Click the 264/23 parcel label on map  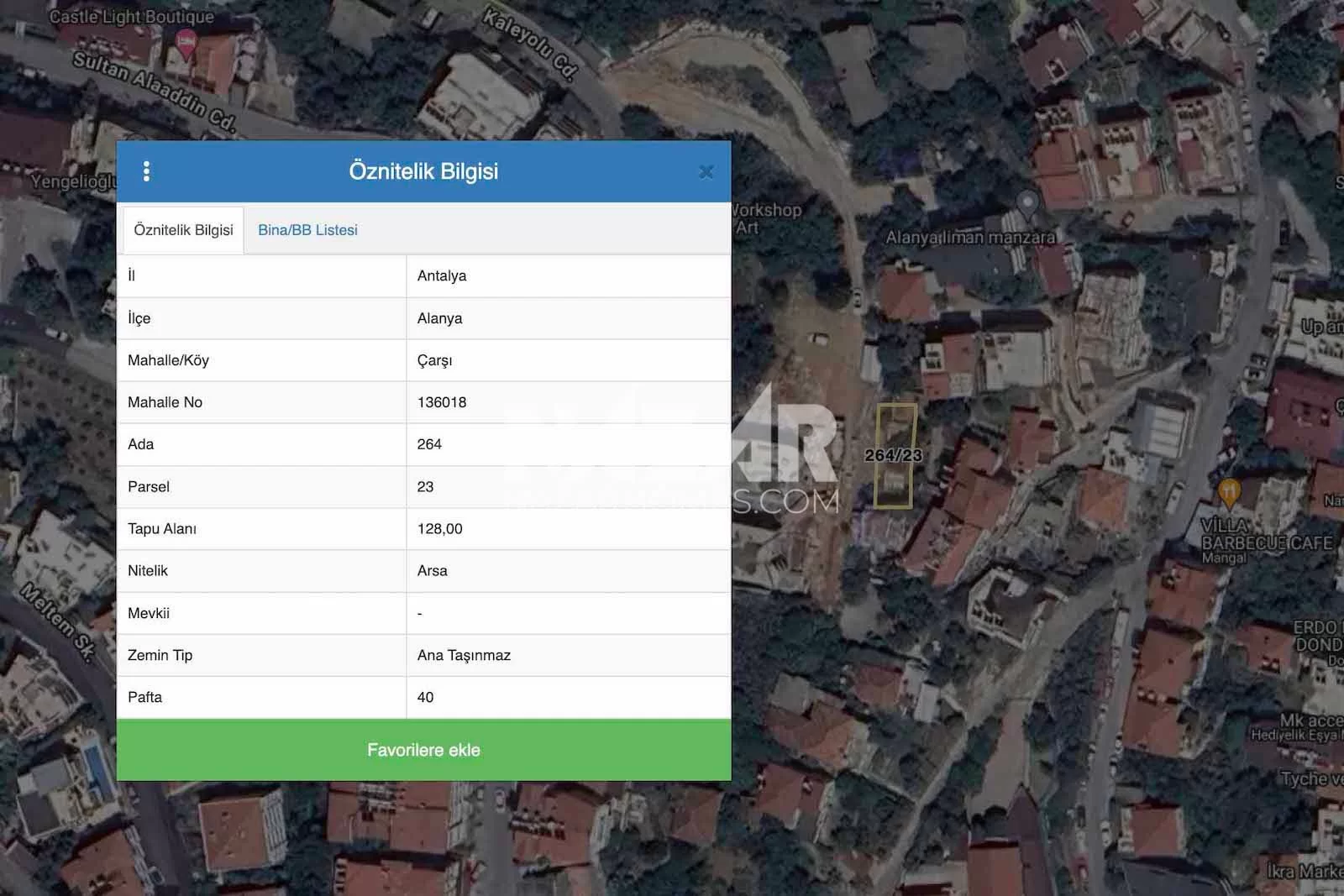click(x=893, y=455)
